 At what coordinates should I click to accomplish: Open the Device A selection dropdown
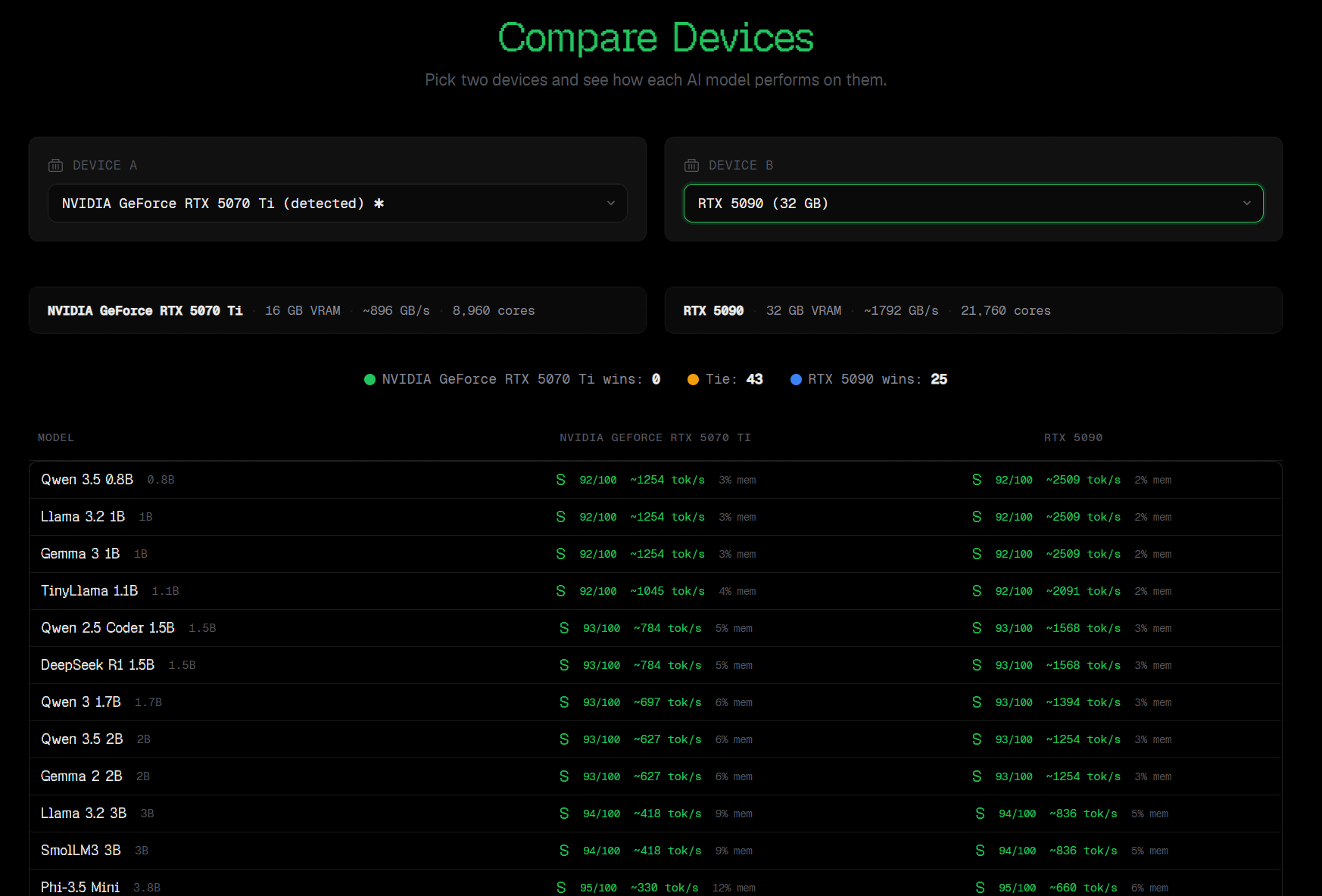point(337,204)
